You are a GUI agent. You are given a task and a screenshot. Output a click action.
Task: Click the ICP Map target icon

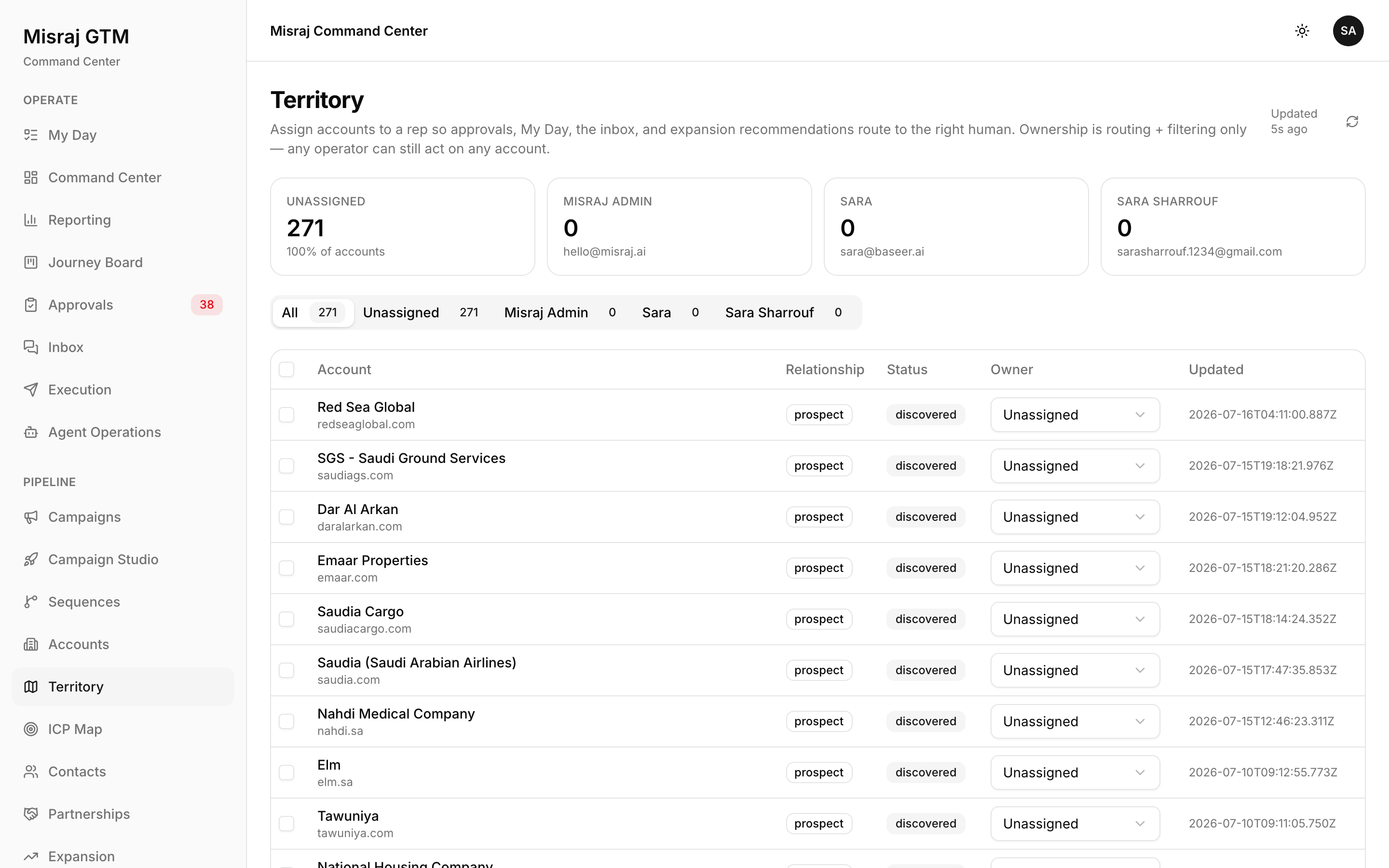[31, 730]
